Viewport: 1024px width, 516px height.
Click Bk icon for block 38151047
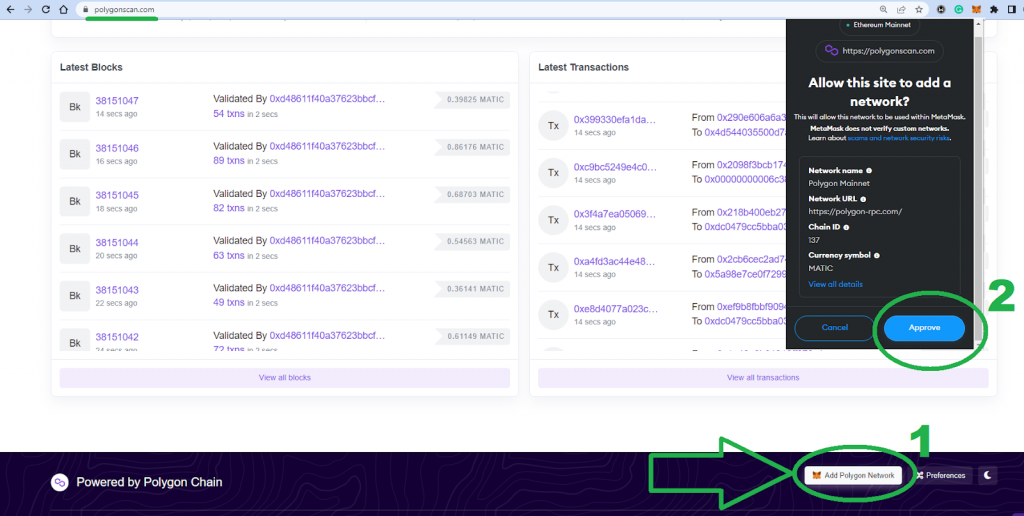(x=74, y=106)
